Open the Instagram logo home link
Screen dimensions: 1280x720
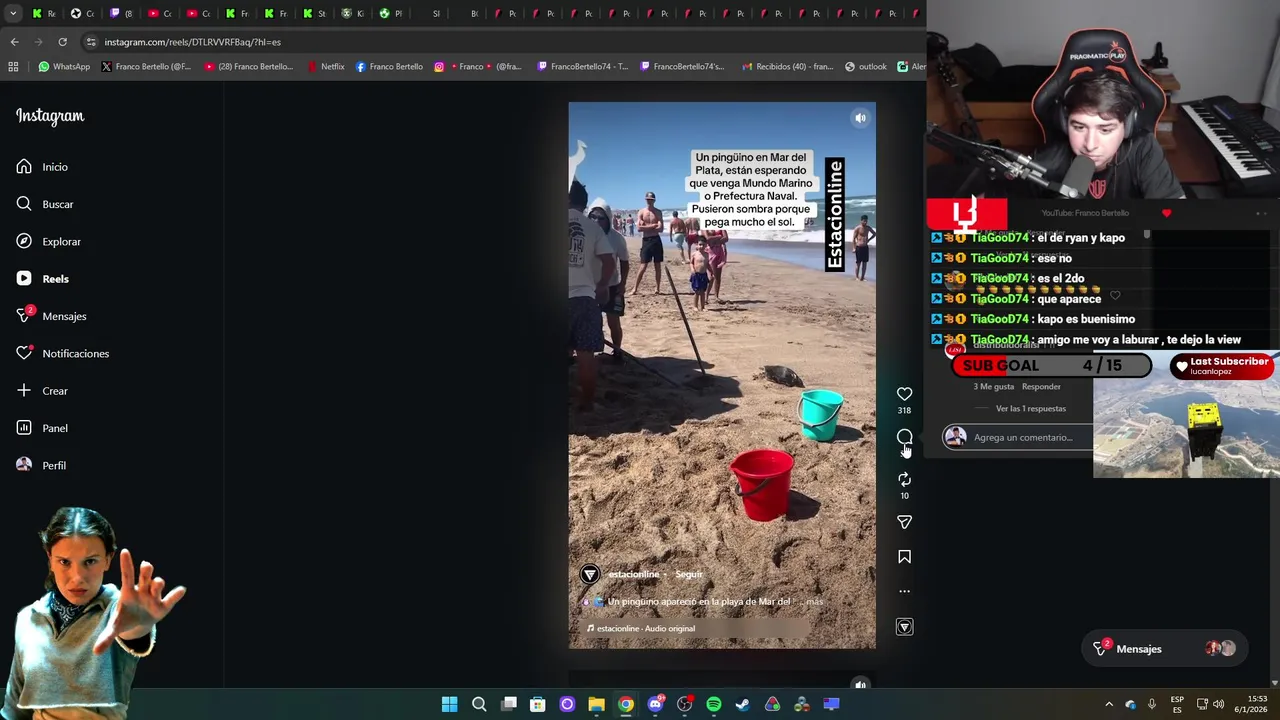pyautogui.click(x=50, y=116)
